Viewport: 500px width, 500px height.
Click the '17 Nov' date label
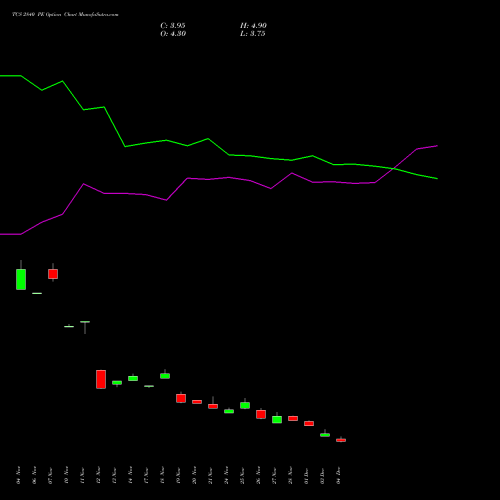pyautogui.click(x=146, y=475)
